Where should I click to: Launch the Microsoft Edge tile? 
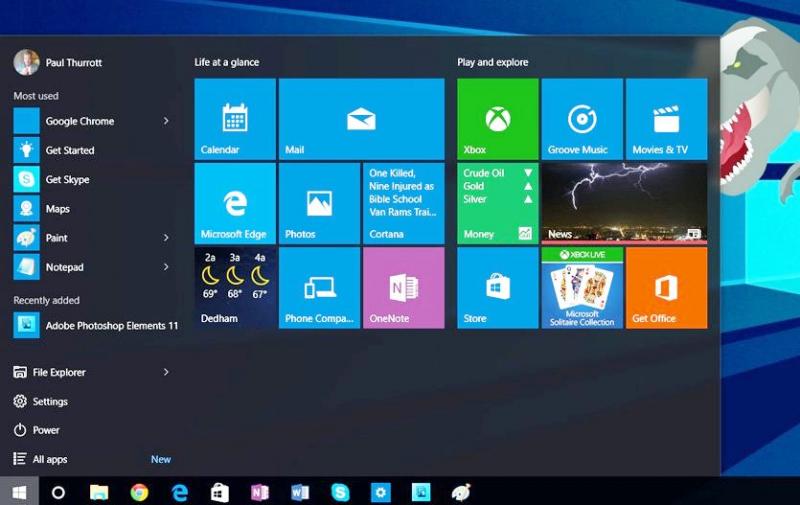[x=235, y=204]
